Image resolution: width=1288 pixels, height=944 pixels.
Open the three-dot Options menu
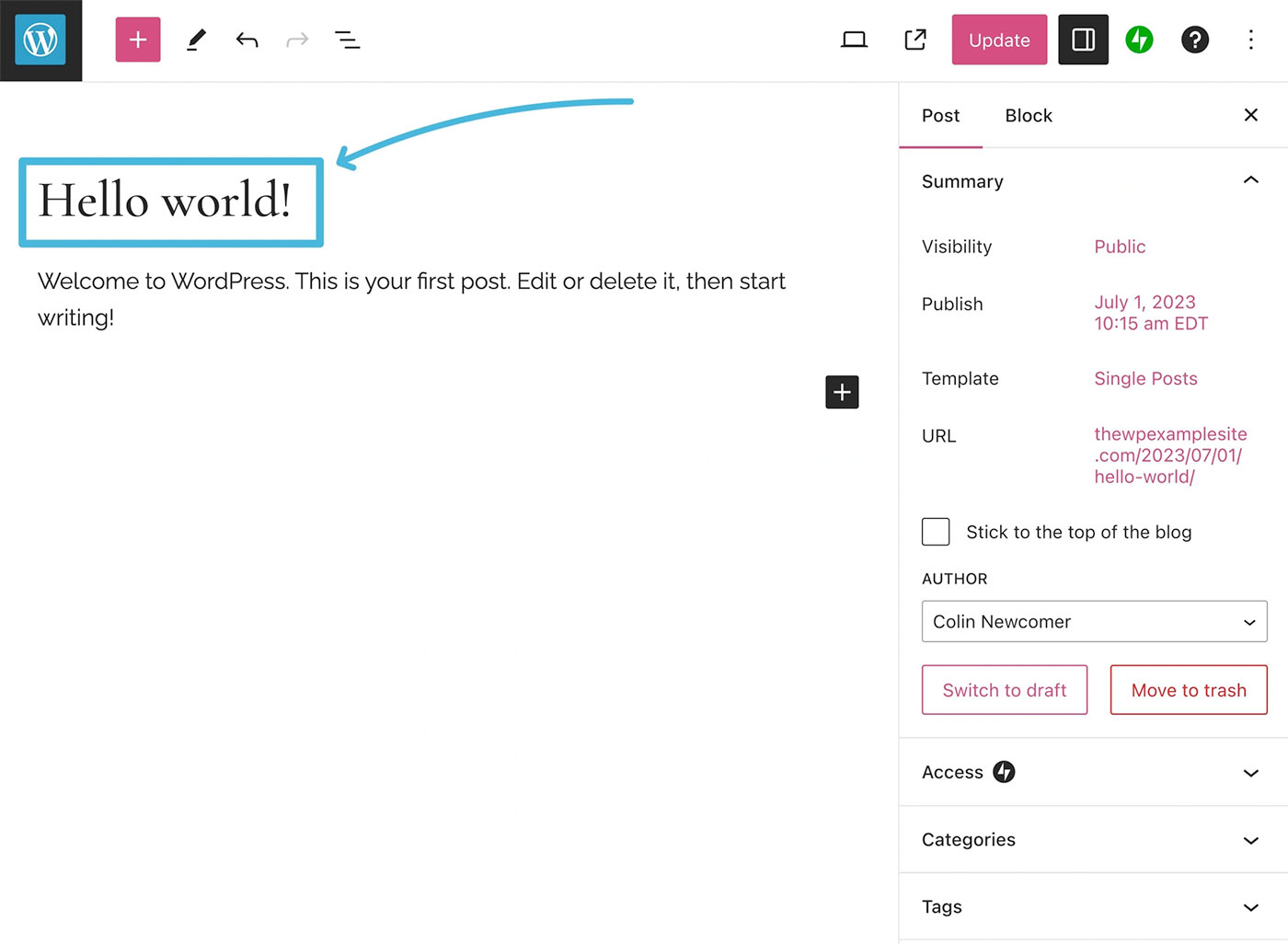[x=1250, y=40]
